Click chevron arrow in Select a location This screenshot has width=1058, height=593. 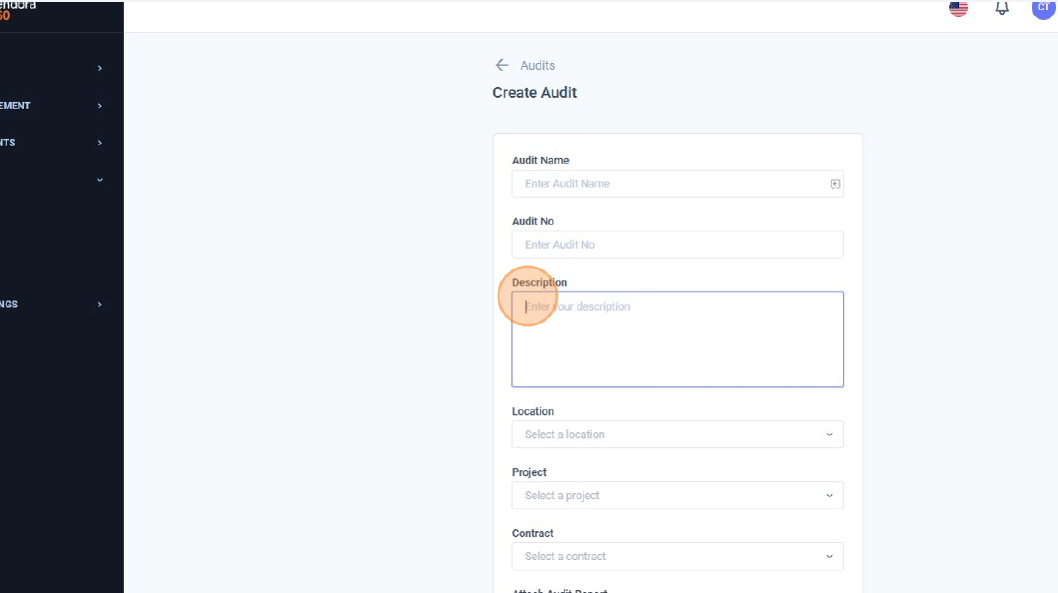[829, 434]
